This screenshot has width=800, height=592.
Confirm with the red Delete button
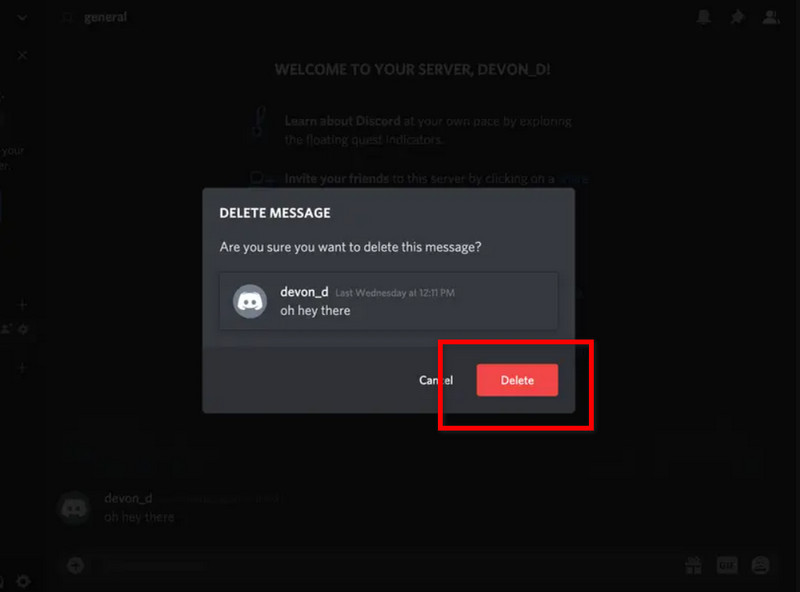[517, 380]
